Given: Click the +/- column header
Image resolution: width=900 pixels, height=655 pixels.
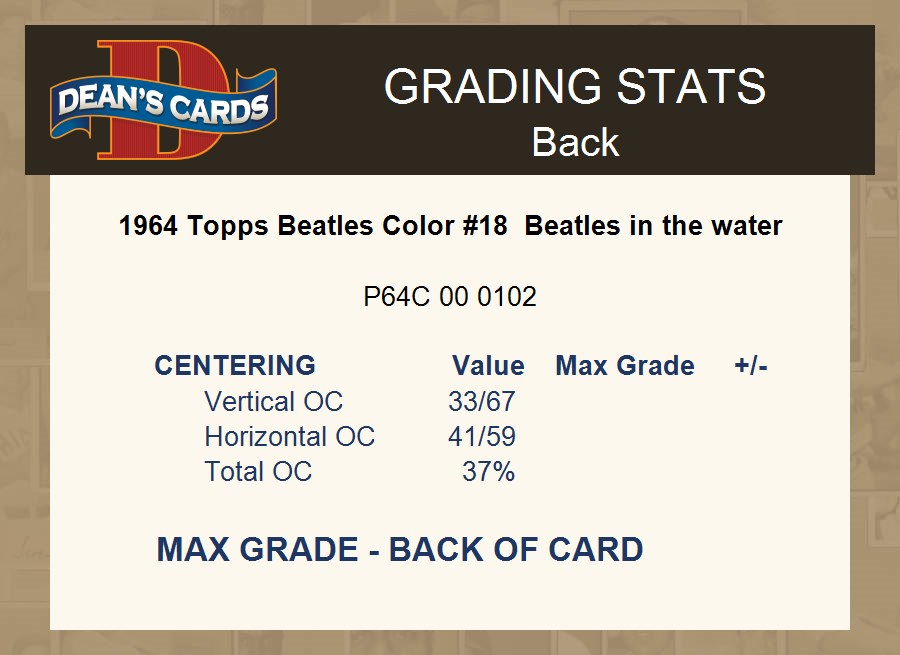Looking at the screenshot, I should pyautogui.click(x=751, y=365).
